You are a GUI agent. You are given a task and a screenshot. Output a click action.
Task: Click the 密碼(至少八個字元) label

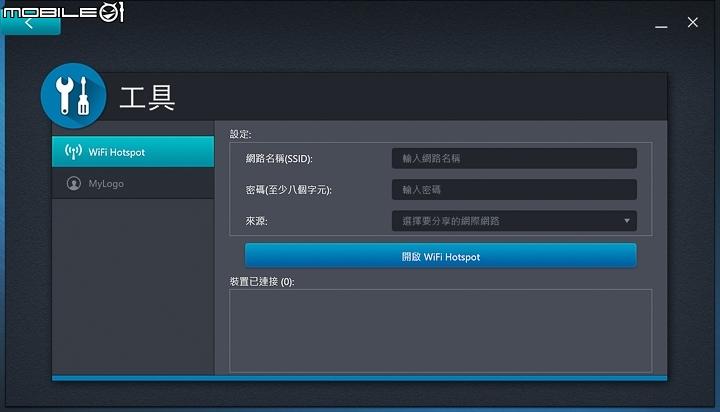point(289,190)
